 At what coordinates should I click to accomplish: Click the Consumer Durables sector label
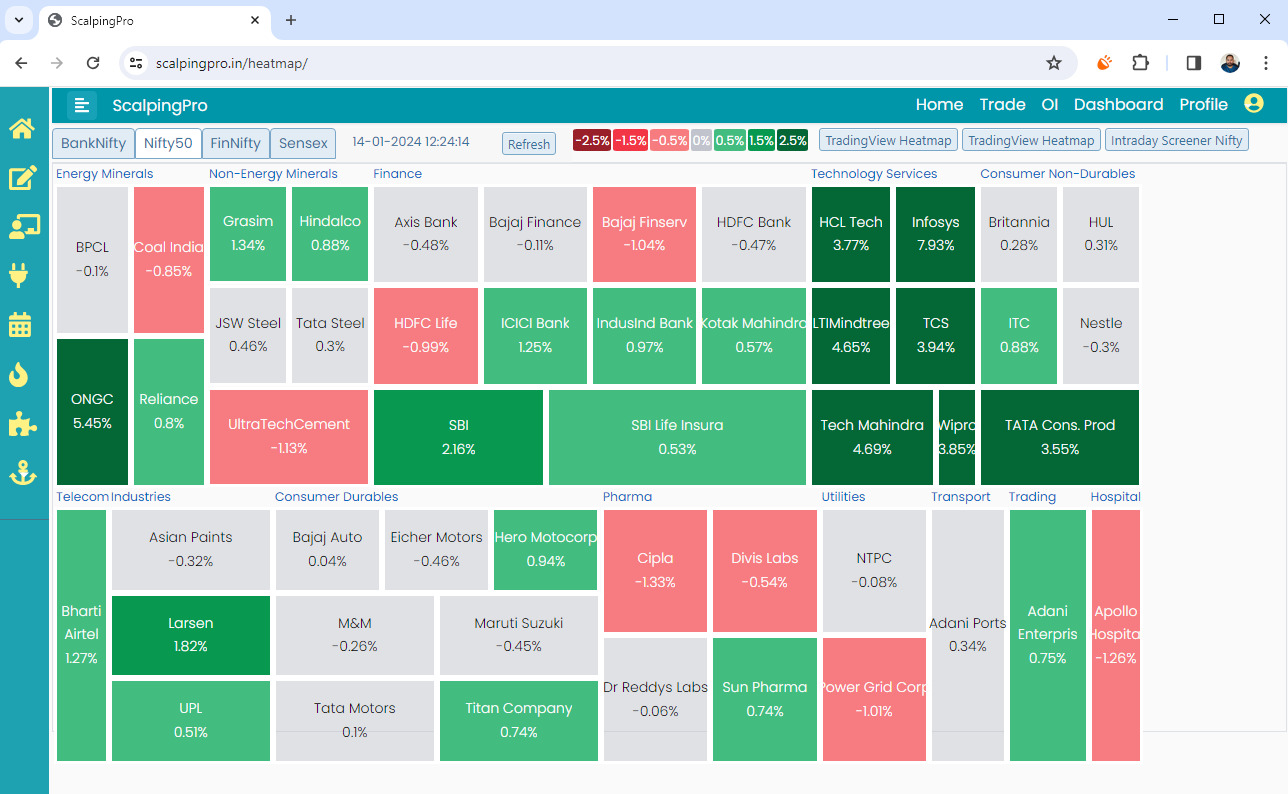pyautogui.click(x=336, y=497)
